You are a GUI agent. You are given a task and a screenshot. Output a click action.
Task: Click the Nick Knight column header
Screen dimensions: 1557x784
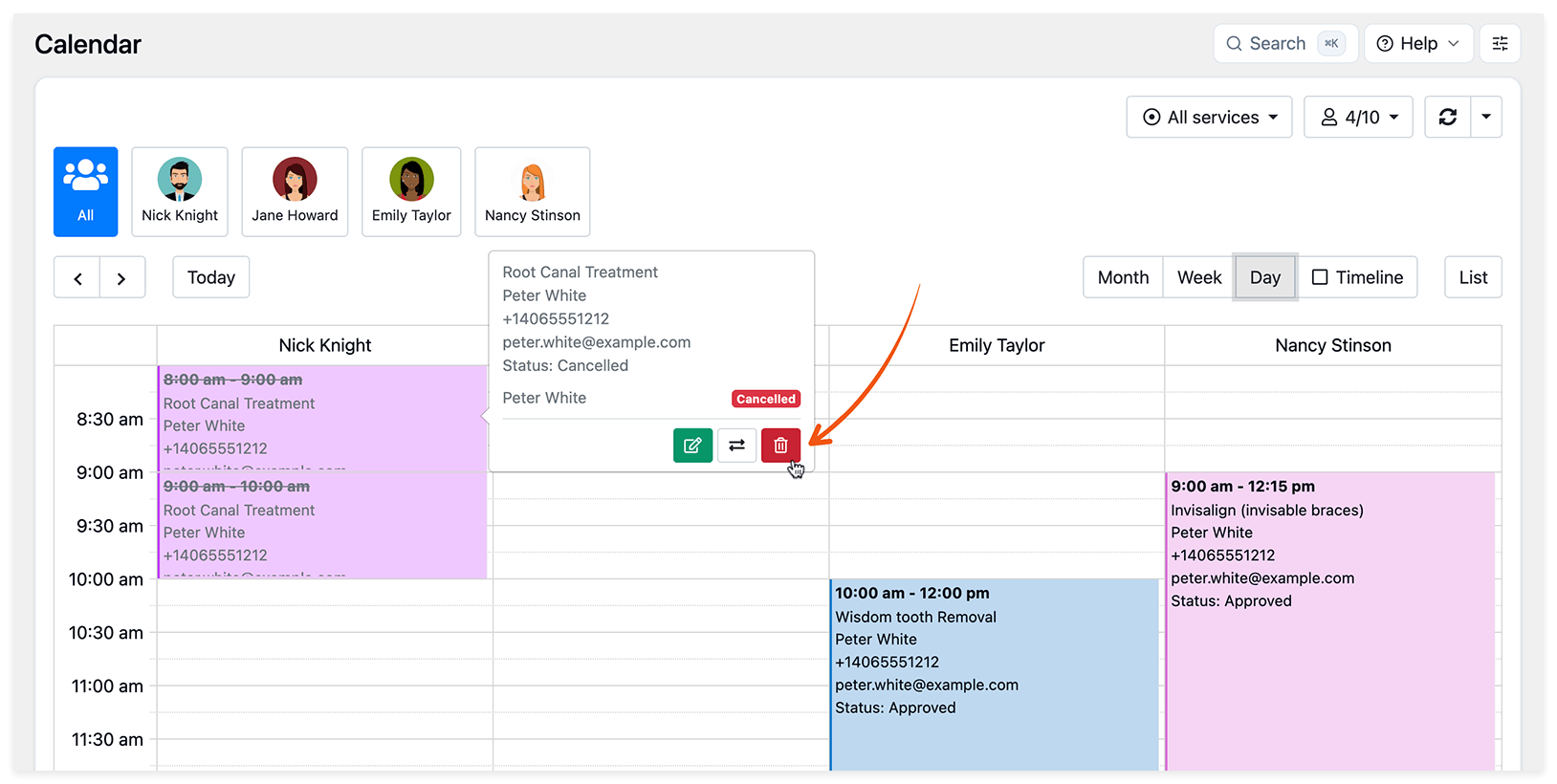(325, 345)
